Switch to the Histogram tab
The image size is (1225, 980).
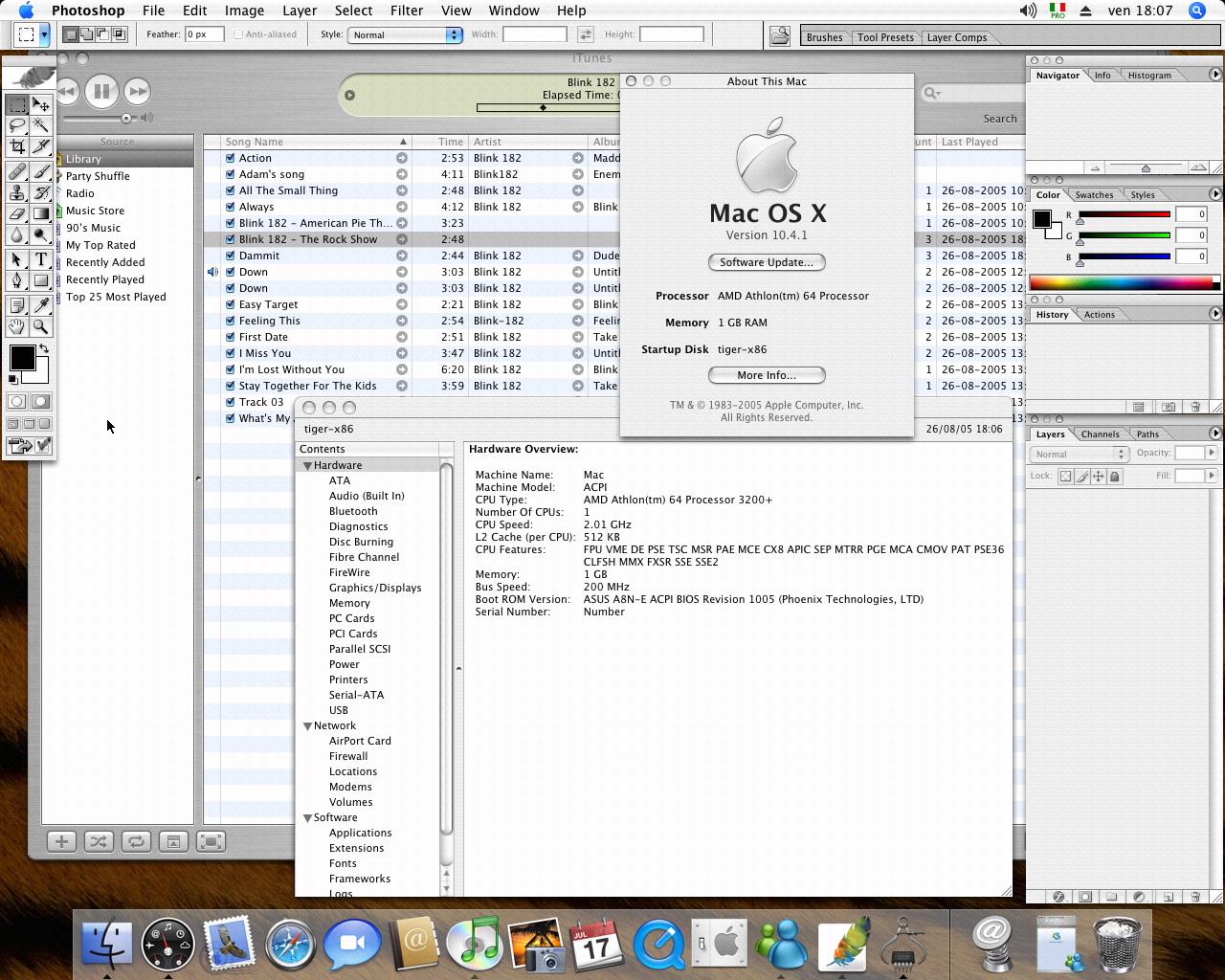[1149, 76]
